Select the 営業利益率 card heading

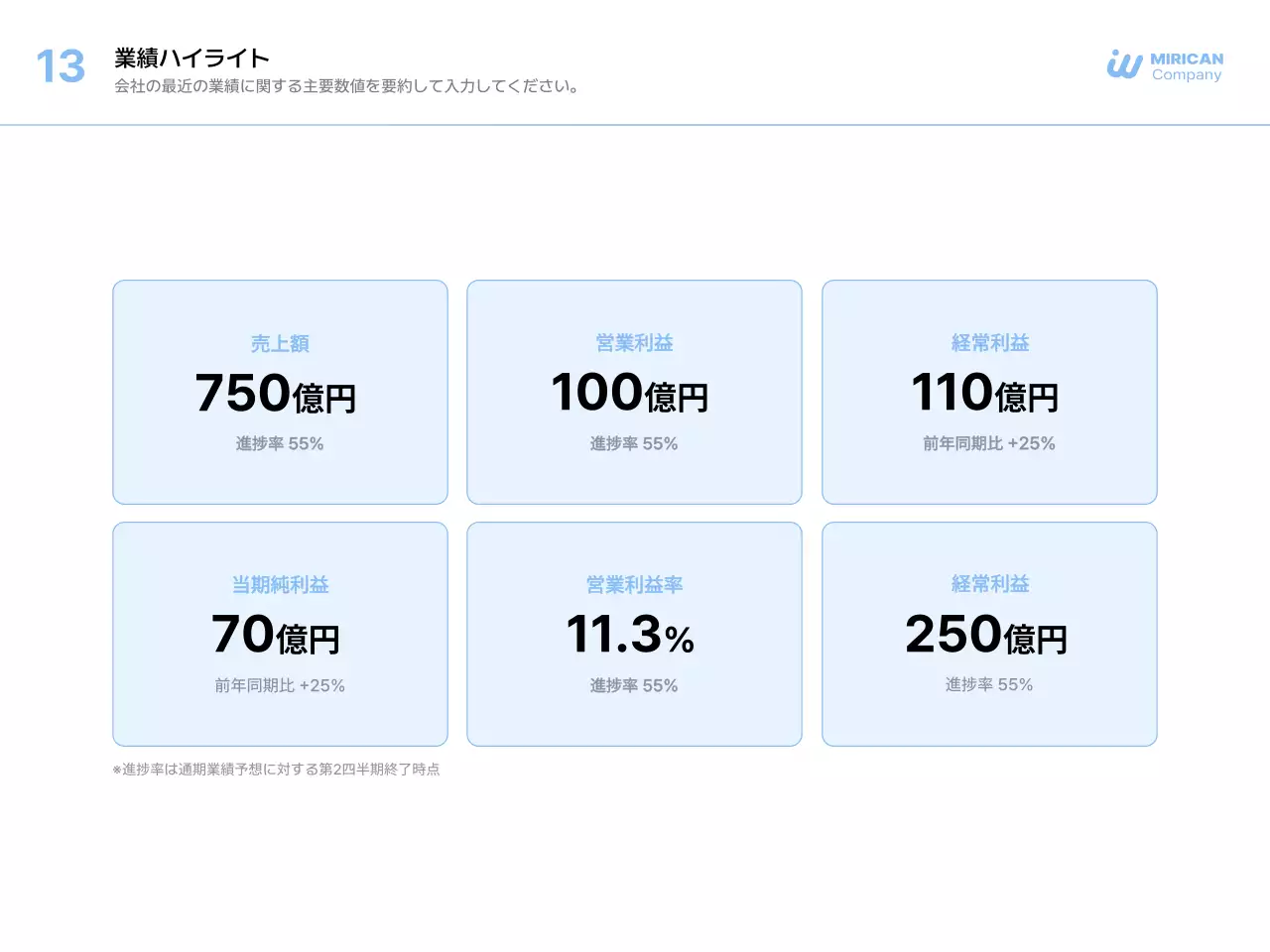coord(634,585)
